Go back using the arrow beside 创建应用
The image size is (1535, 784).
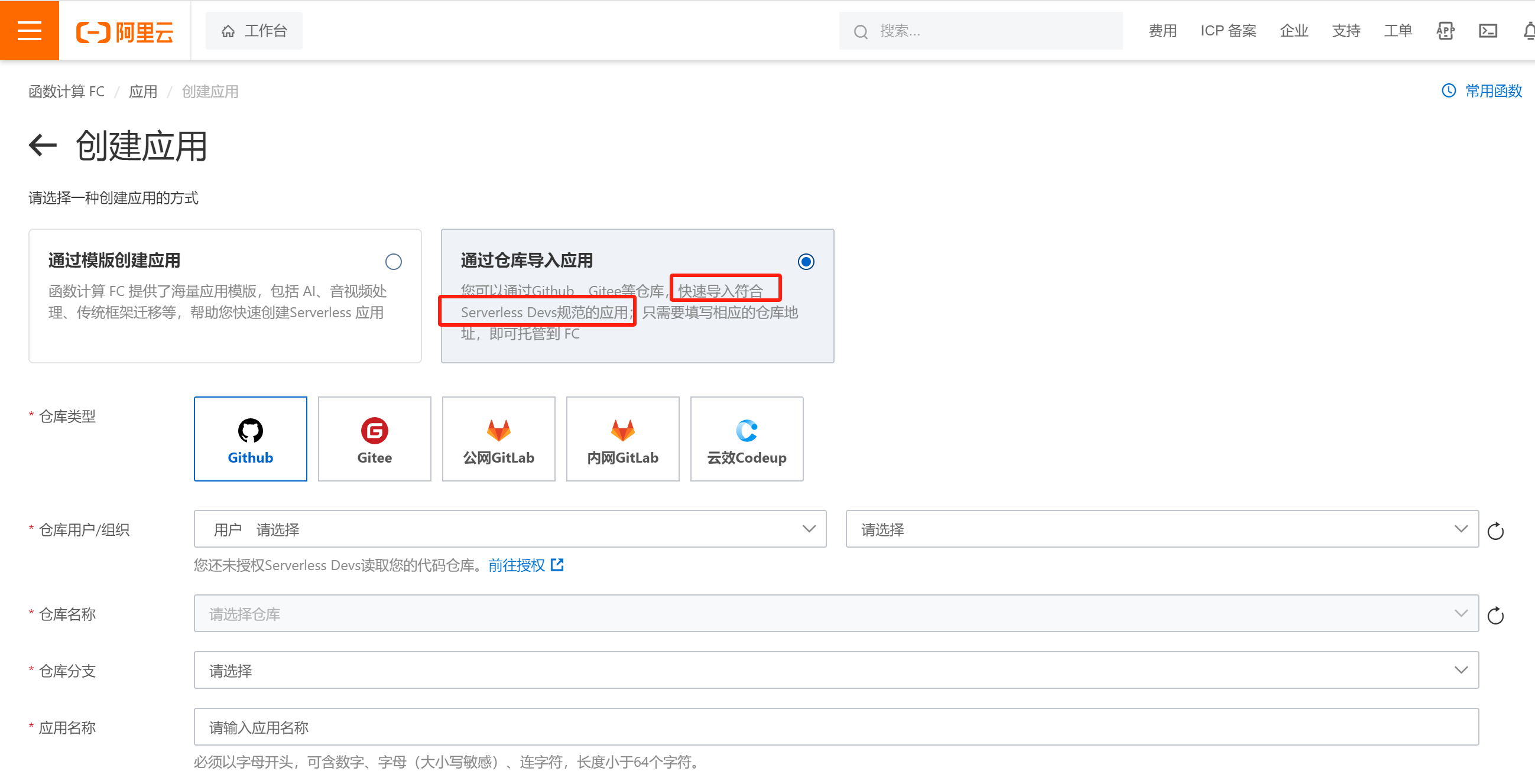[x=43, y=145]
